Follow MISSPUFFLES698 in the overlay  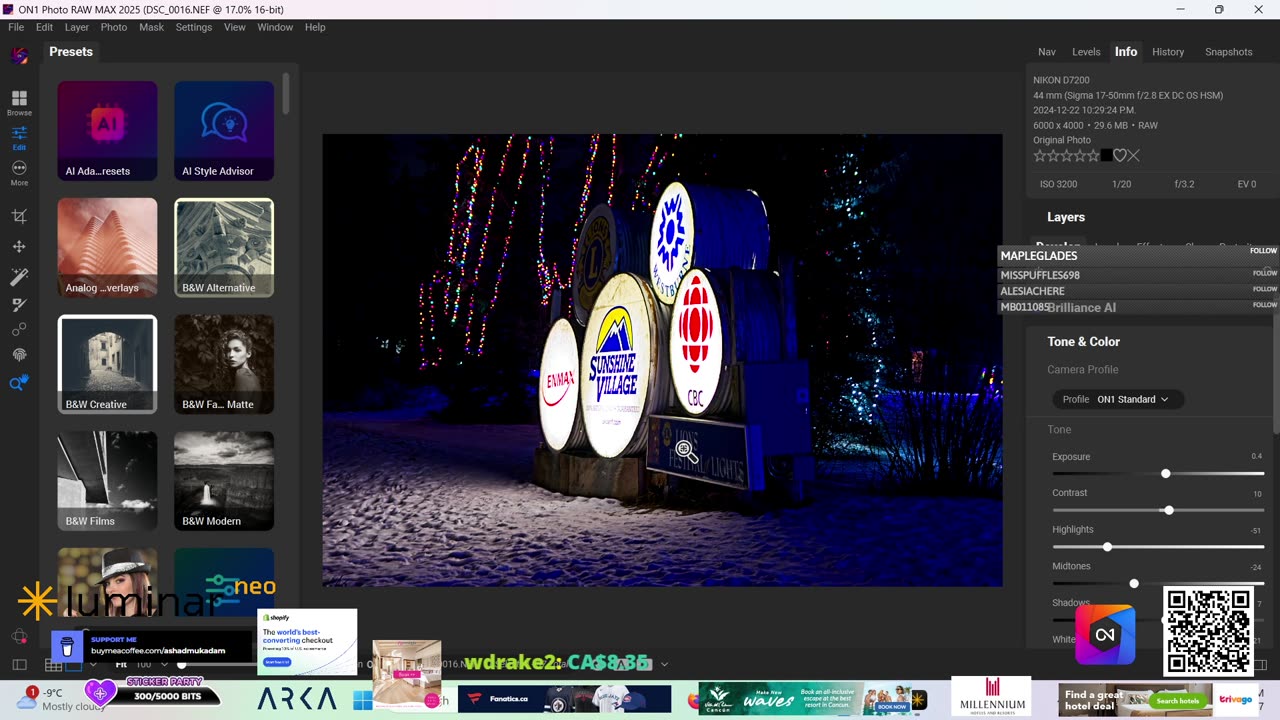(1265, 273)
